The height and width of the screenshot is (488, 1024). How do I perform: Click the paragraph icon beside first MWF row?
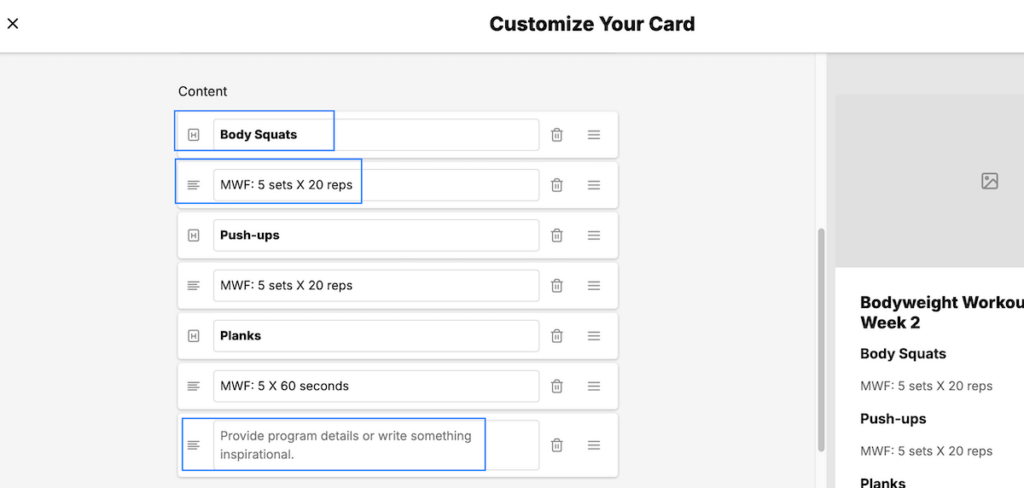click(194, 185)
